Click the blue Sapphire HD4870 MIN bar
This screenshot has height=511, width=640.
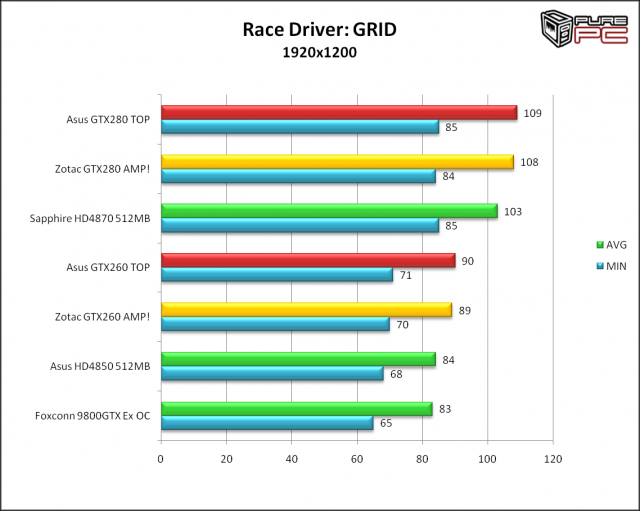[x=300, y=225]
